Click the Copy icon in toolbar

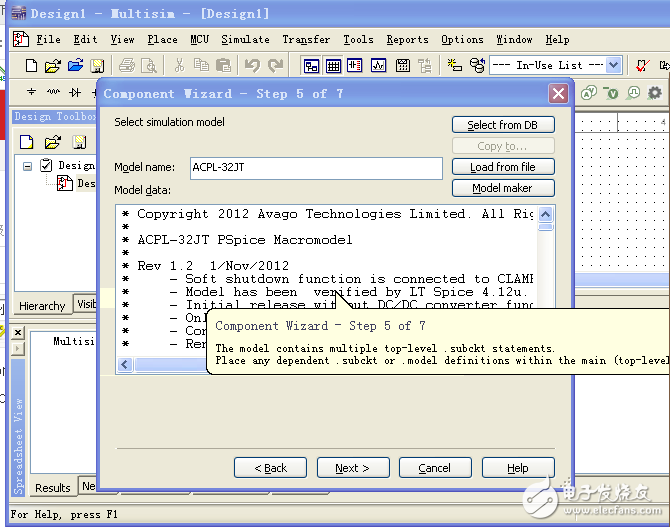(201, 65)
